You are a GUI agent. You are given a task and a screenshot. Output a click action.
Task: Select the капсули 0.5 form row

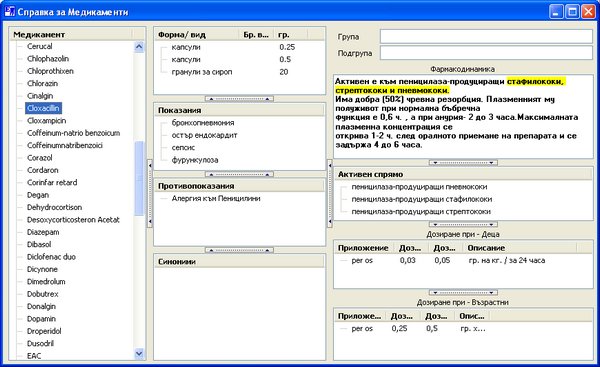[x=239, y=59]
